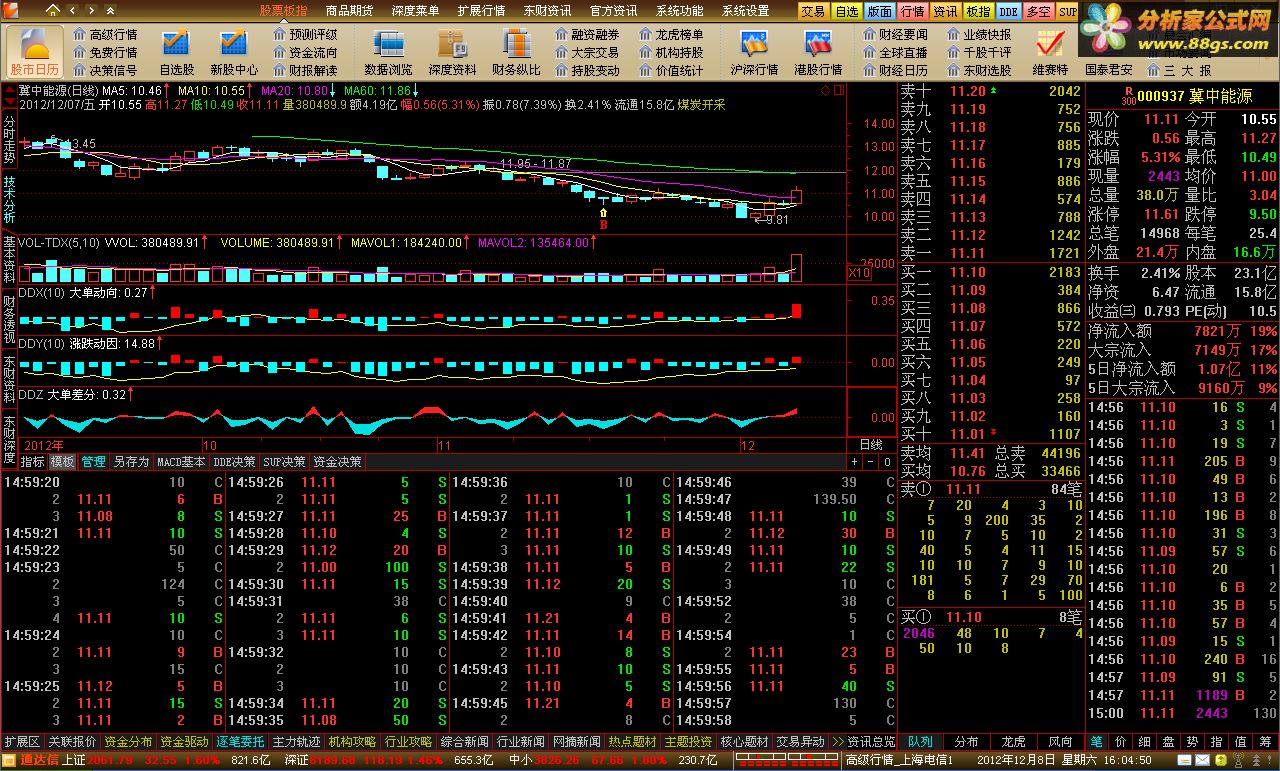
Task: Click 另存为 save-as button
Action: (131, 462)
